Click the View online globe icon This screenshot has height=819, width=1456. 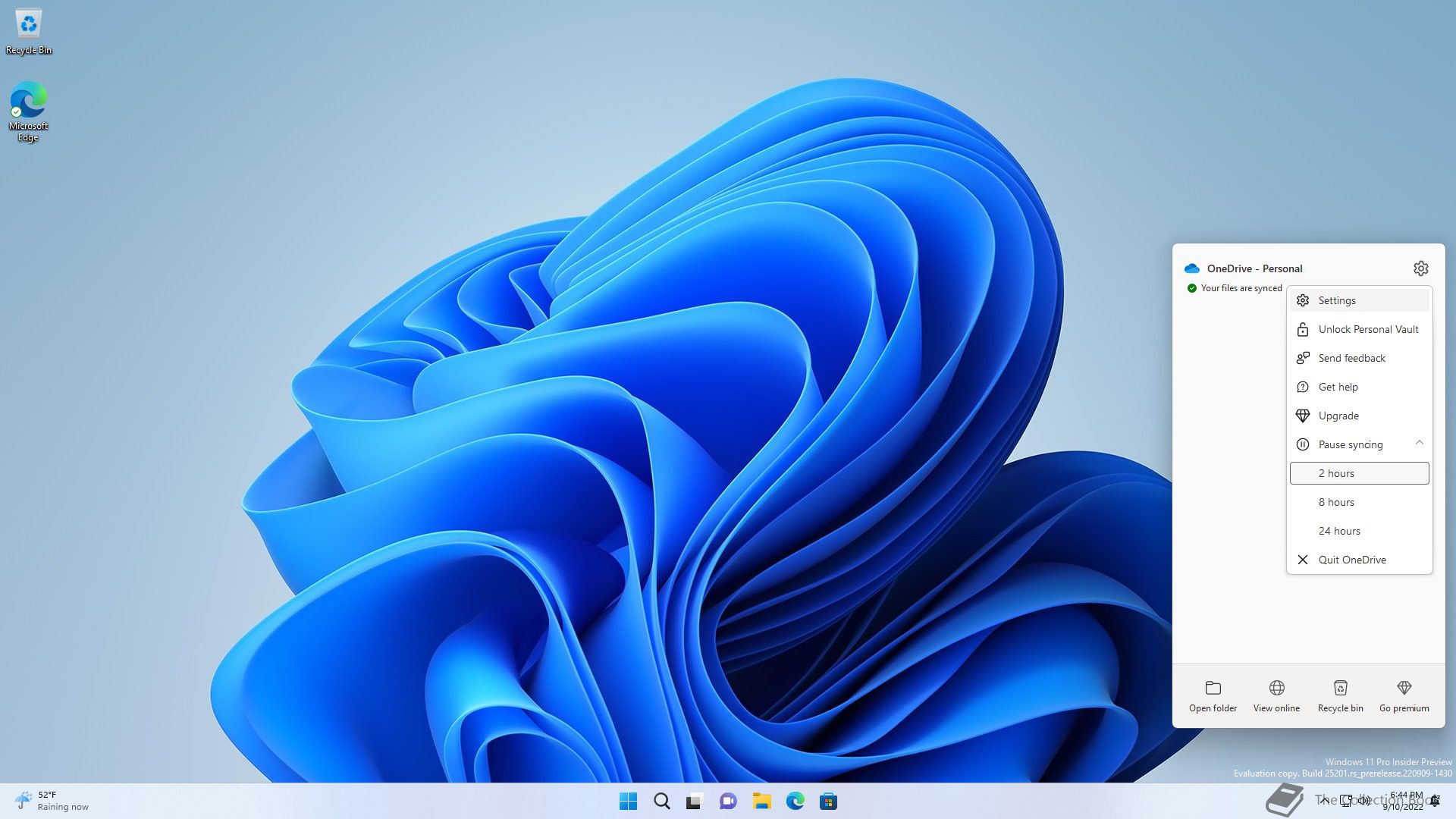pos(1276,695)
